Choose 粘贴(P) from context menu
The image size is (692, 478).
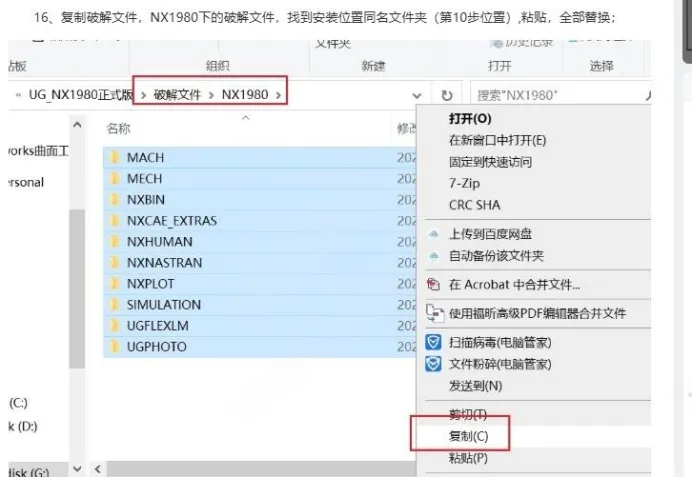pos(468,458)
